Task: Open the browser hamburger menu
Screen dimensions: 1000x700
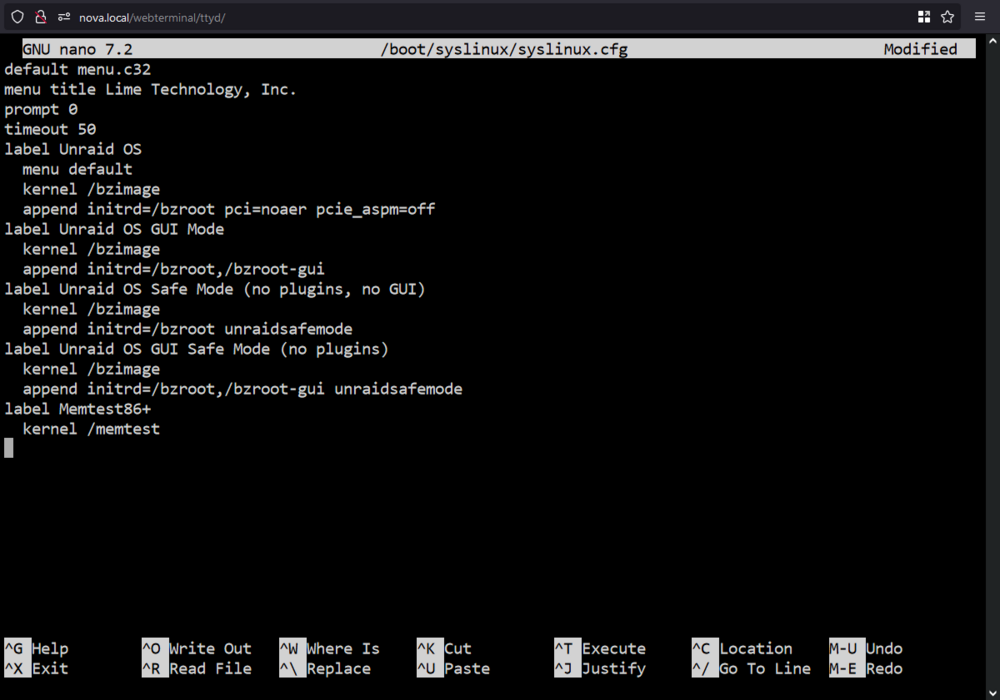Action: 980,17
